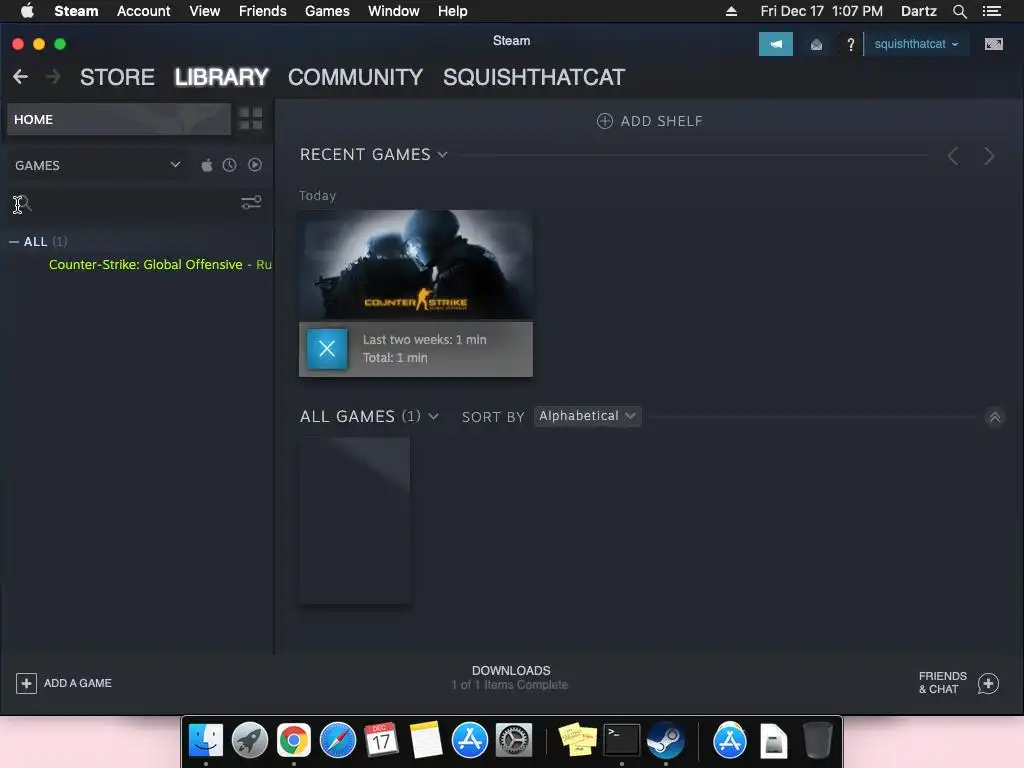Open Launchpad from the dock
The image size is (1024, 768).
(x=250, y=741)
